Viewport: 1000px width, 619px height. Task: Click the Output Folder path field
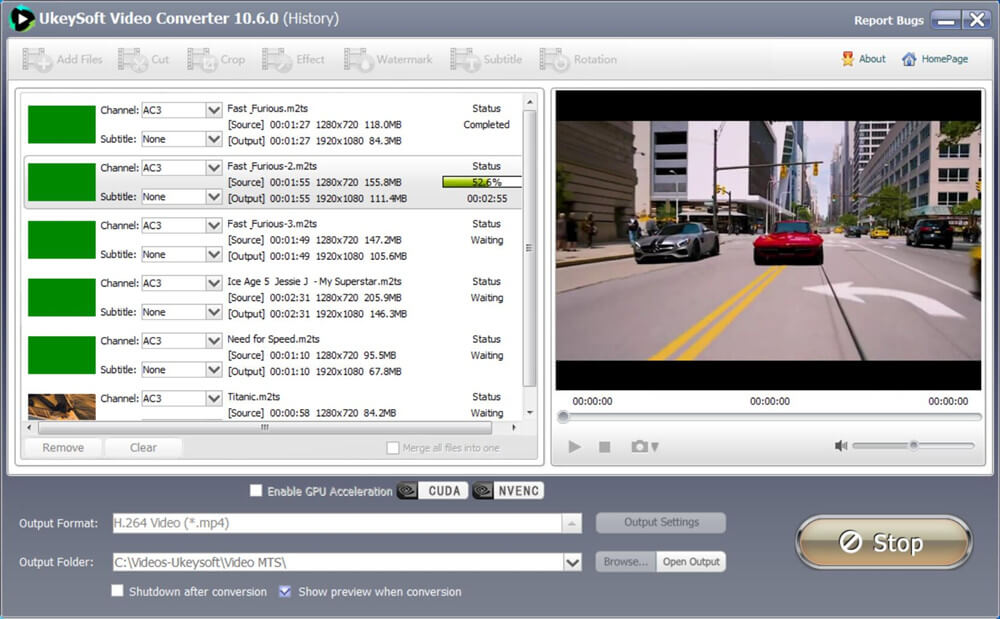338,562
